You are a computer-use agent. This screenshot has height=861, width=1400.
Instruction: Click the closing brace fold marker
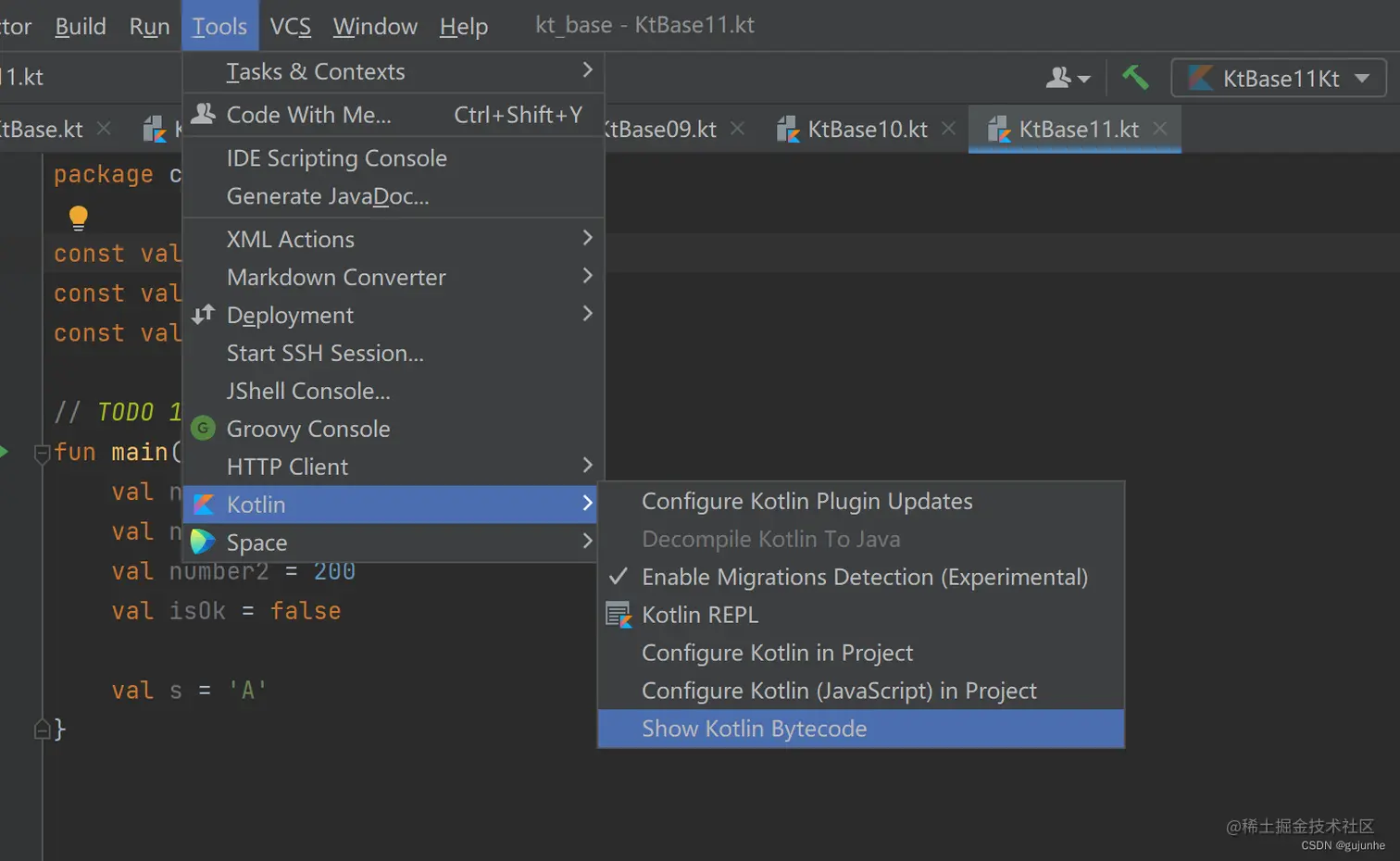[x=42, y=730]
